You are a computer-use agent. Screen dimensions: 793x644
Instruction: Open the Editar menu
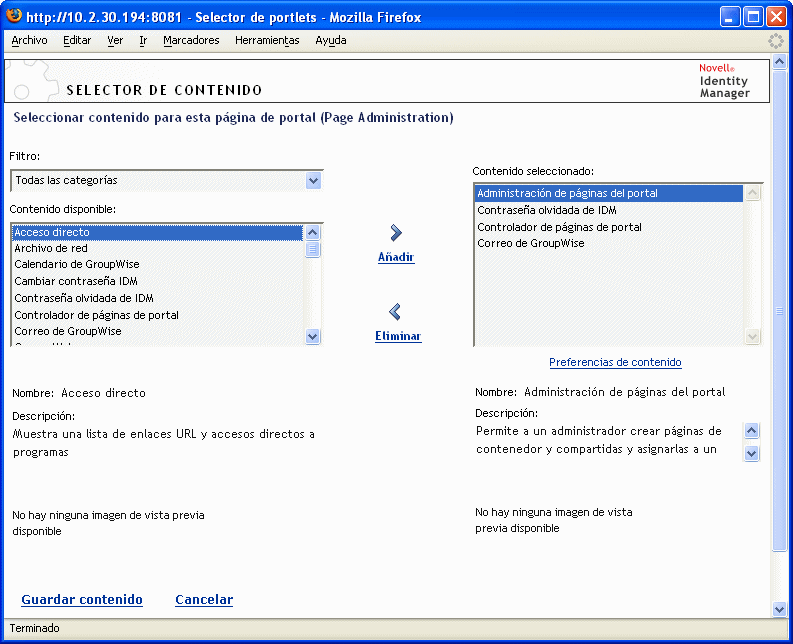77,40
